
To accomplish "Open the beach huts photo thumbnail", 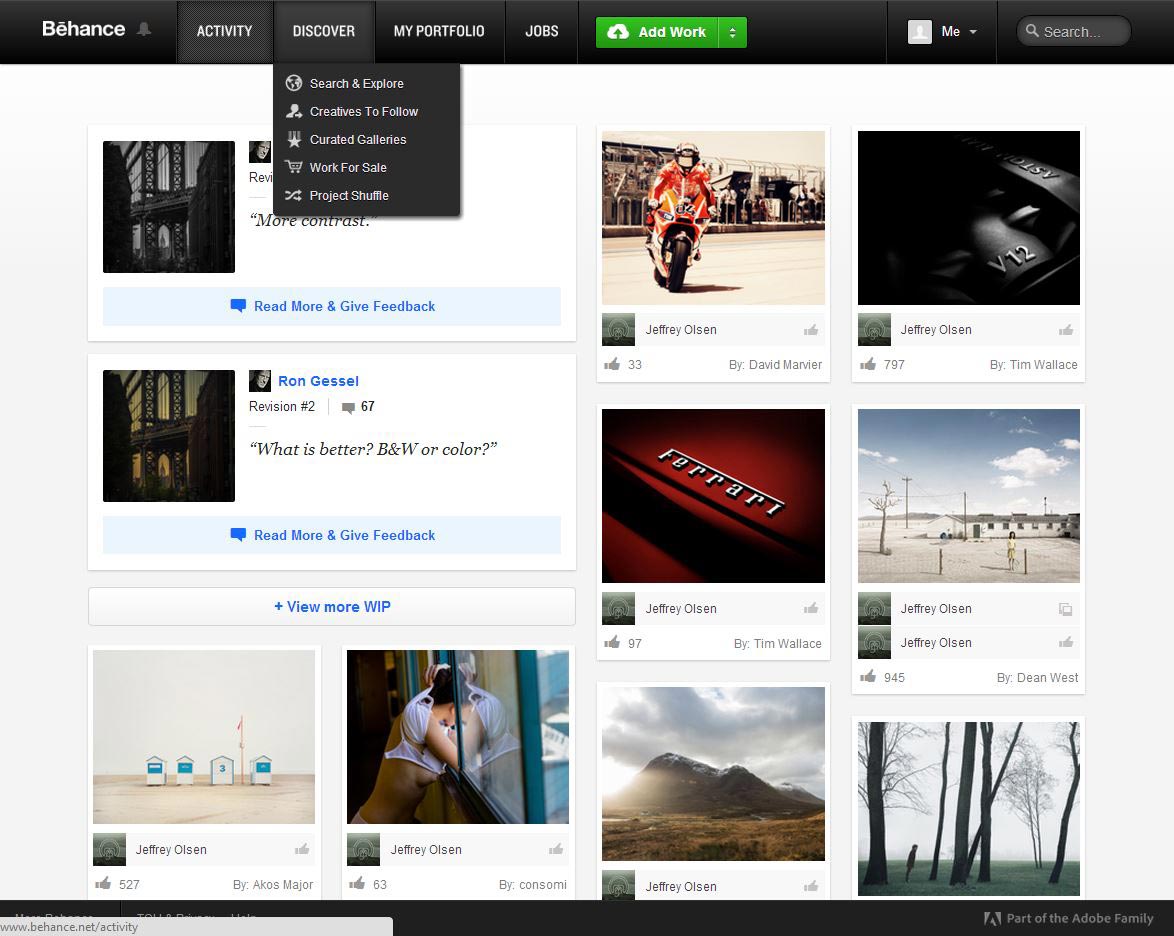I will point(204,737).
